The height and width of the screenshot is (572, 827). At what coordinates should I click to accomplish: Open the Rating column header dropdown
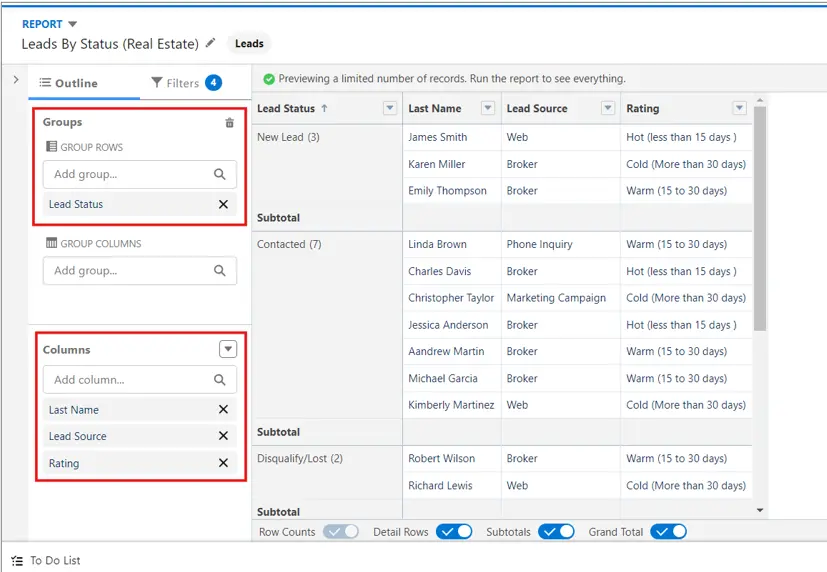(739, 108)
